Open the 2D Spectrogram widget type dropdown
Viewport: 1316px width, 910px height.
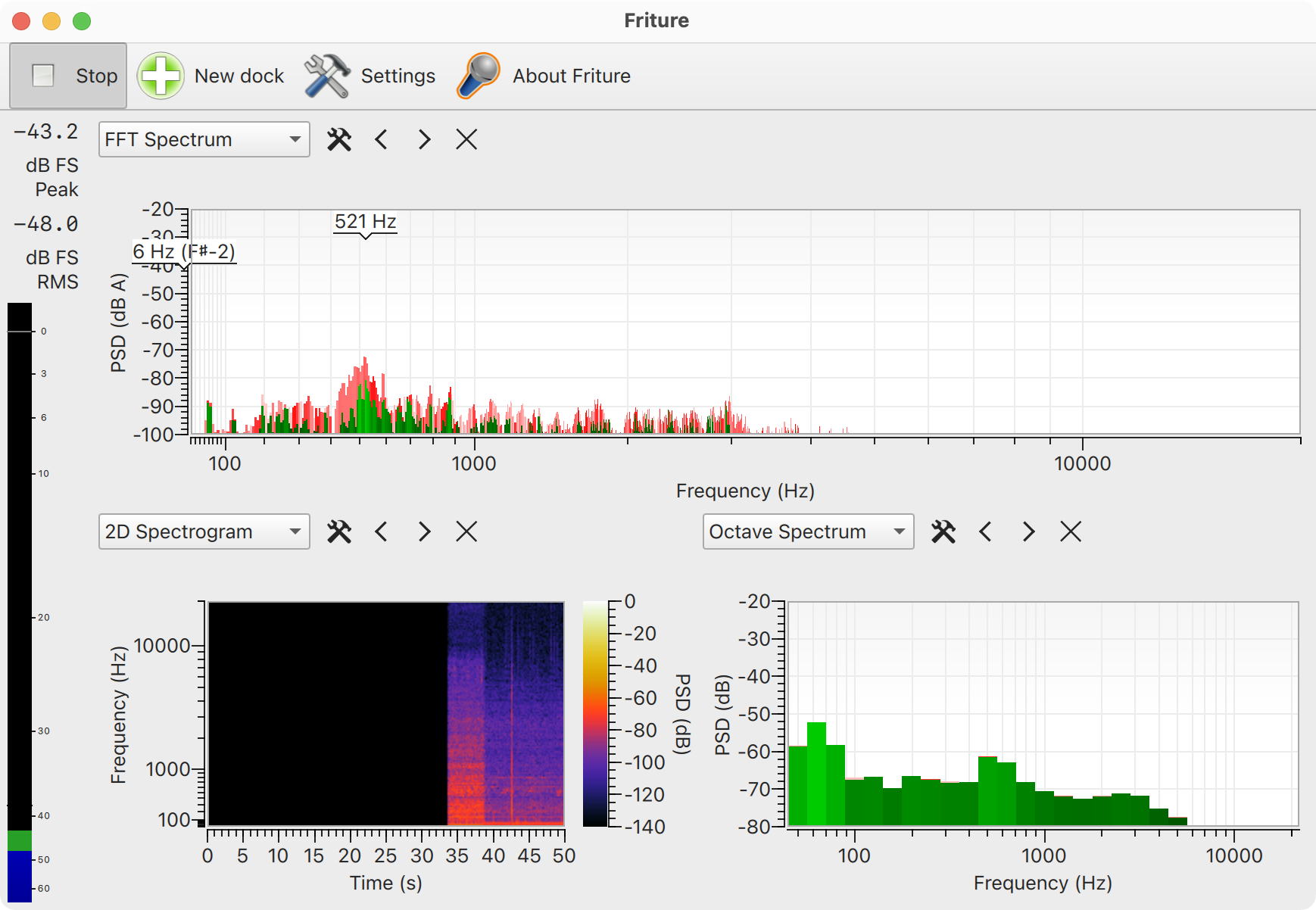(x=204, y=531)
